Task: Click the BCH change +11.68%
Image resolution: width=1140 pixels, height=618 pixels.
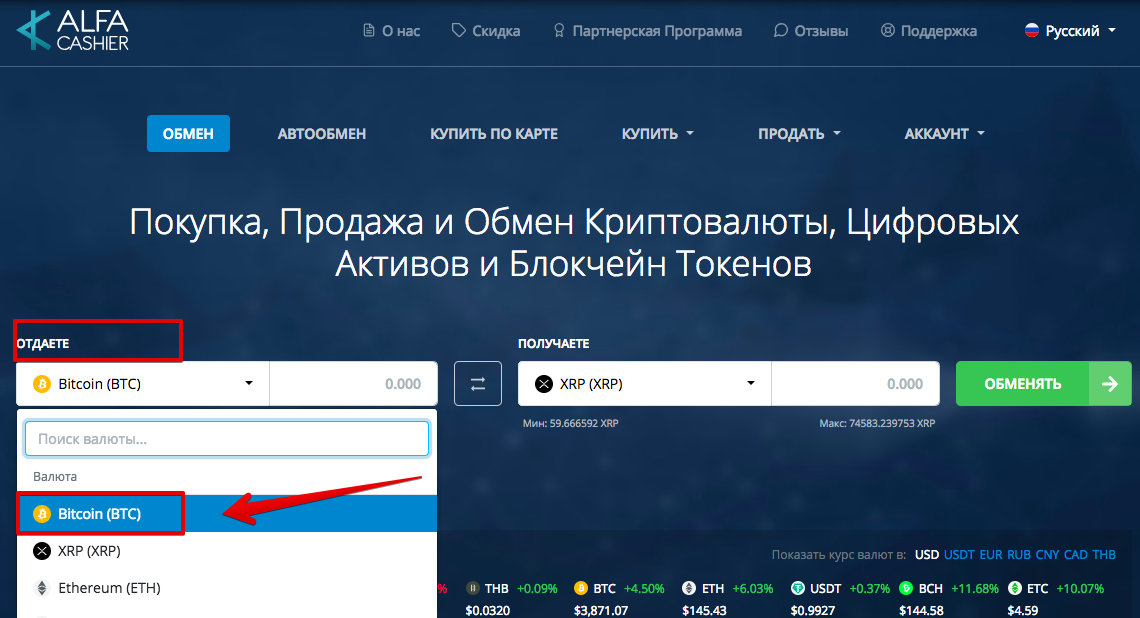Action: pyautogui.click(x=975, y=588)
